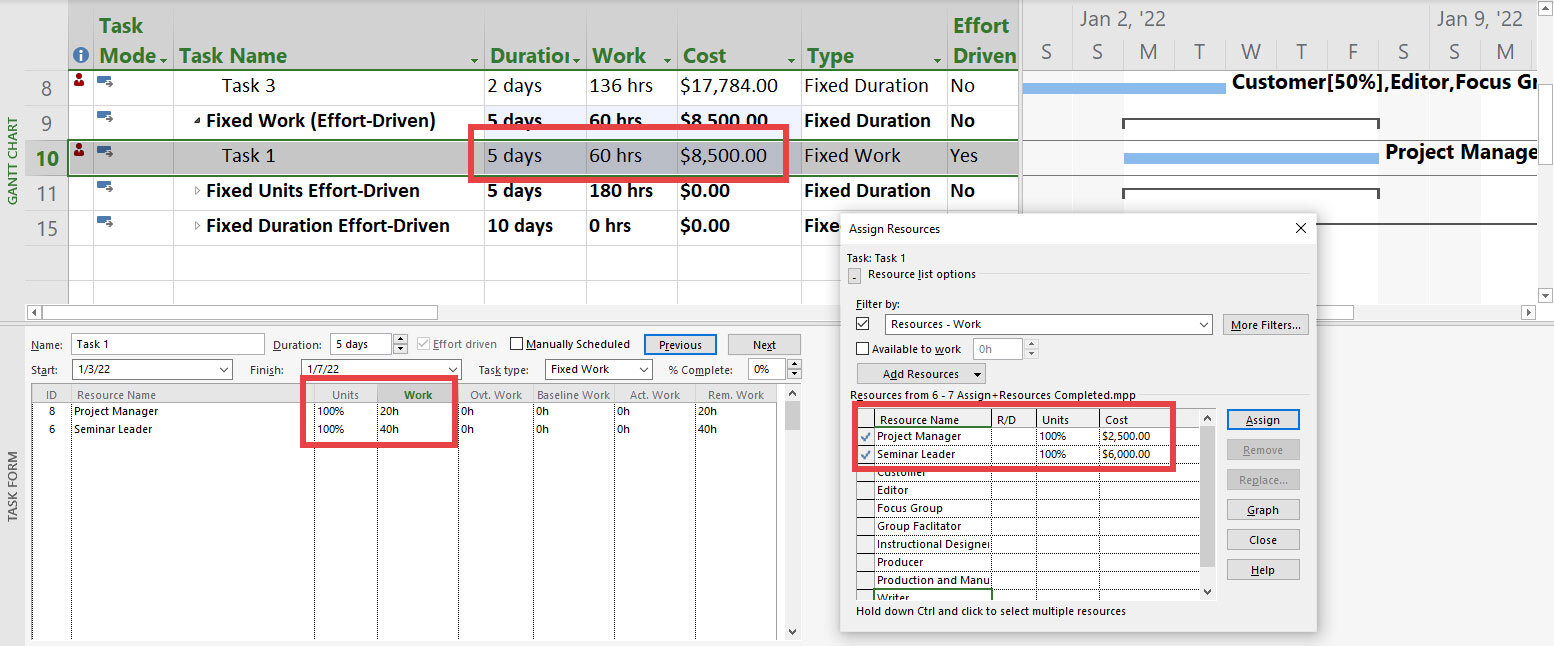Click the Help button in Assign Resources
Viewport: 1554px width, 646px height.
(x=1263, y=570)
